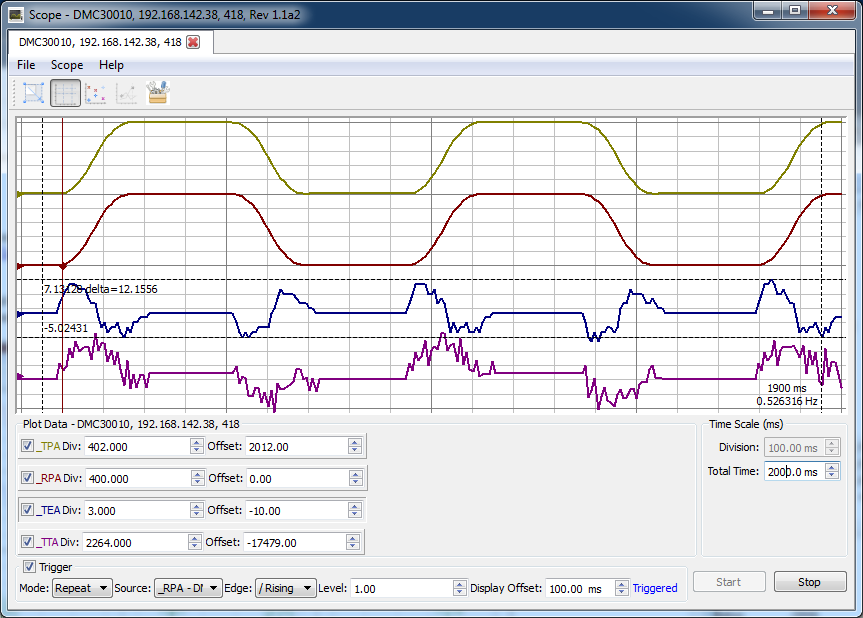Increase the _TPA Div value with the up arrow
The height and width of the screenshot is (618, 863).
[196, 442]
